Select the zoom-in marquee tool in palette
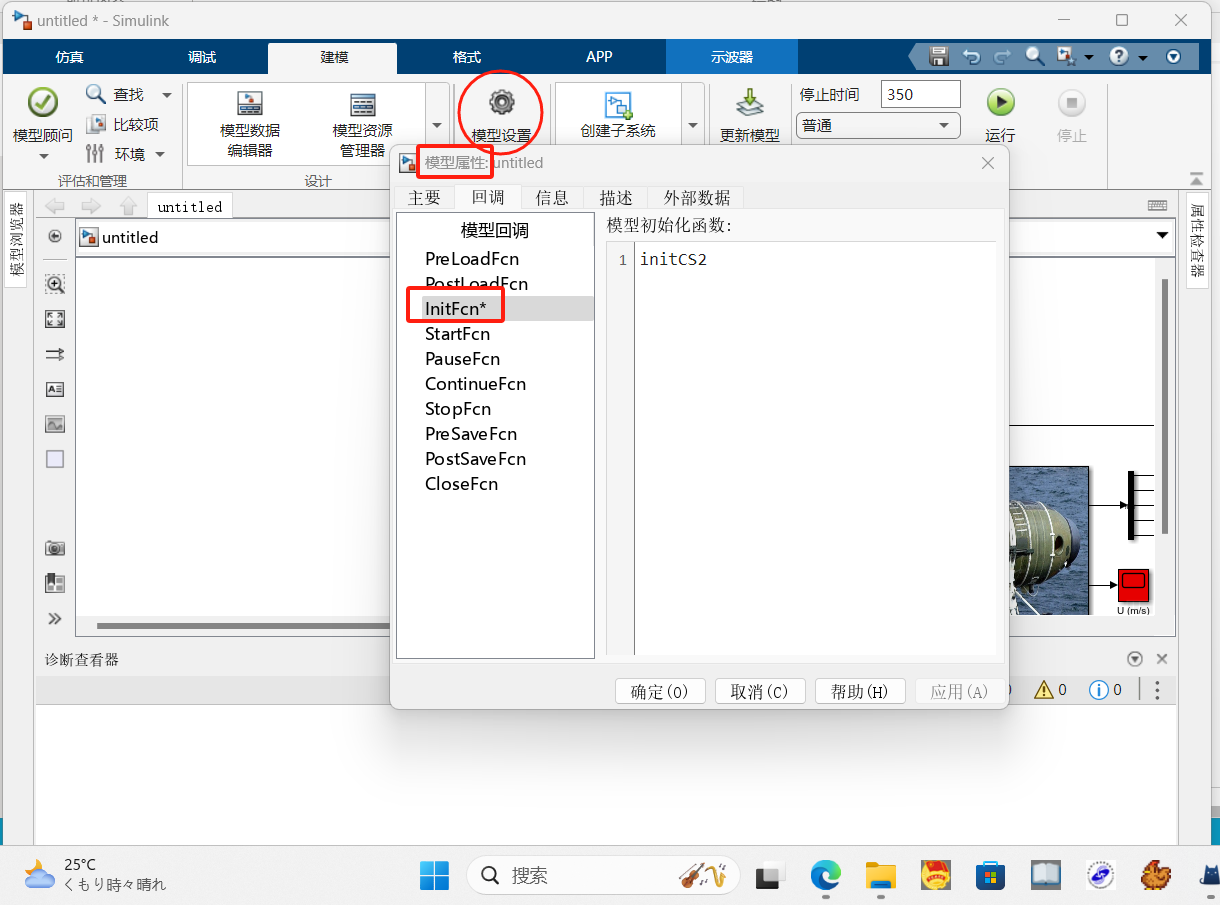 55,285
